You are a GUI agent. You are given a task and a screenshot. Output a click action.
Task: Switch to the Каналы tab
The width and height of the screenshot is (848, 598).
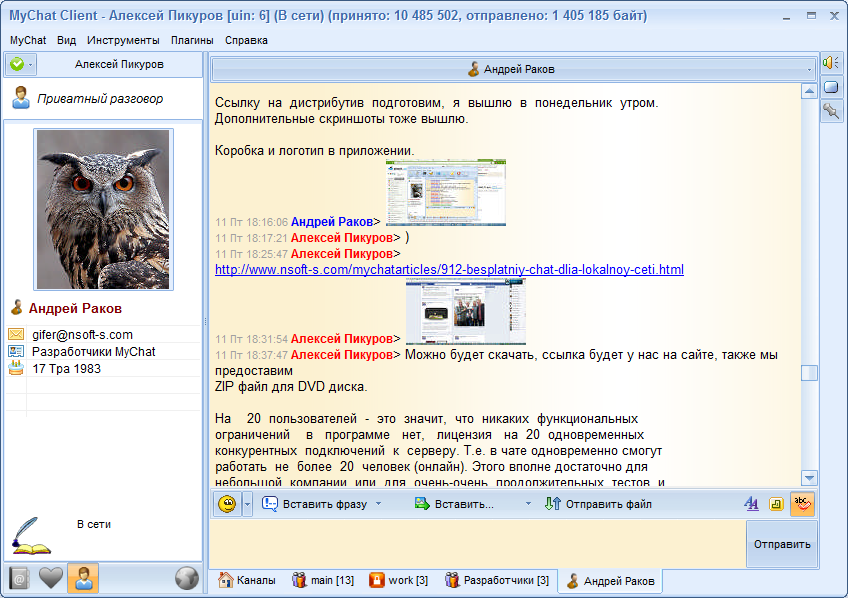247,580
